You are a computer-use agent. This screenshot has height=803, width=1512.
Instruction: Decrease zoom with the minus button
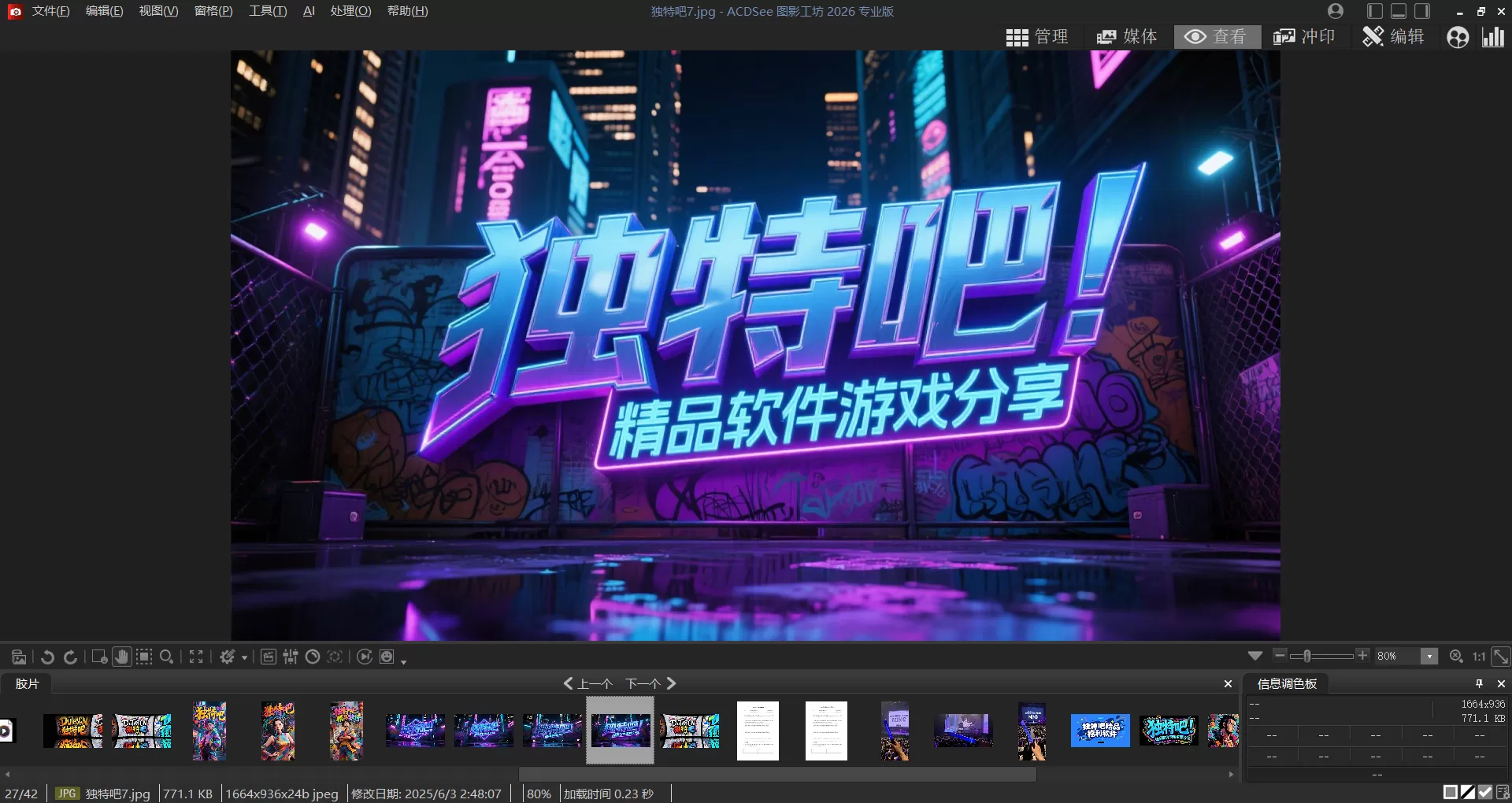[1280, 655]
